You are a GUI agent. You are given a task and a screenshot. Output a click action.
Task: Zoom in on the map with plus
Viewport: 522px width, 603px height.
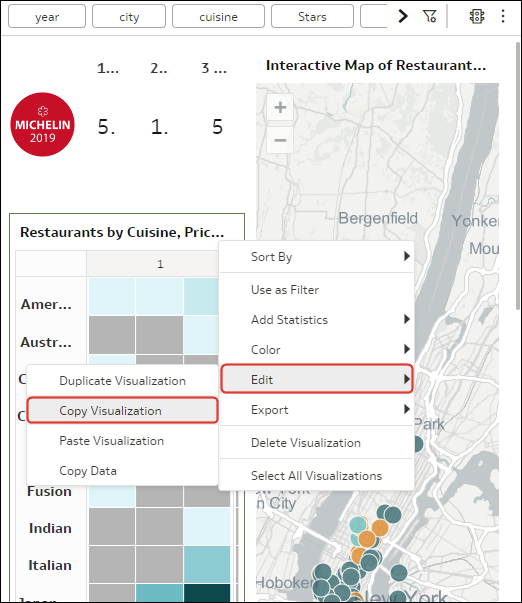point(280,107)
